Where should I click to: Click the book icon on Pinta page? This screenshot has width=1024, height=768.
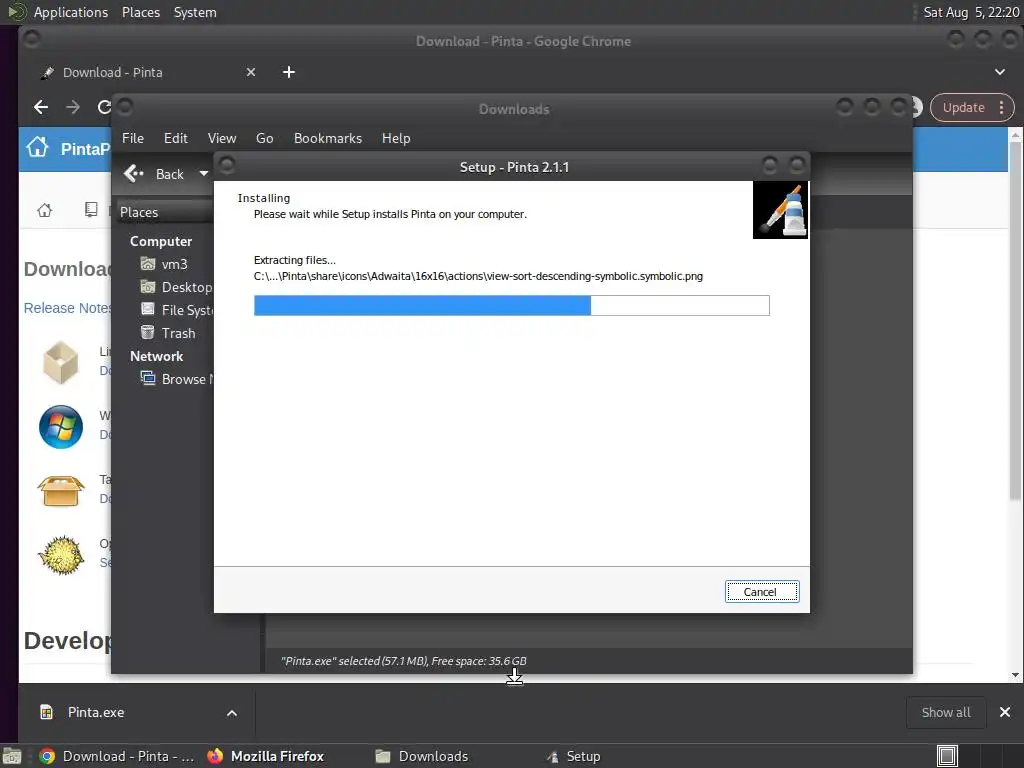coord(91,210)
